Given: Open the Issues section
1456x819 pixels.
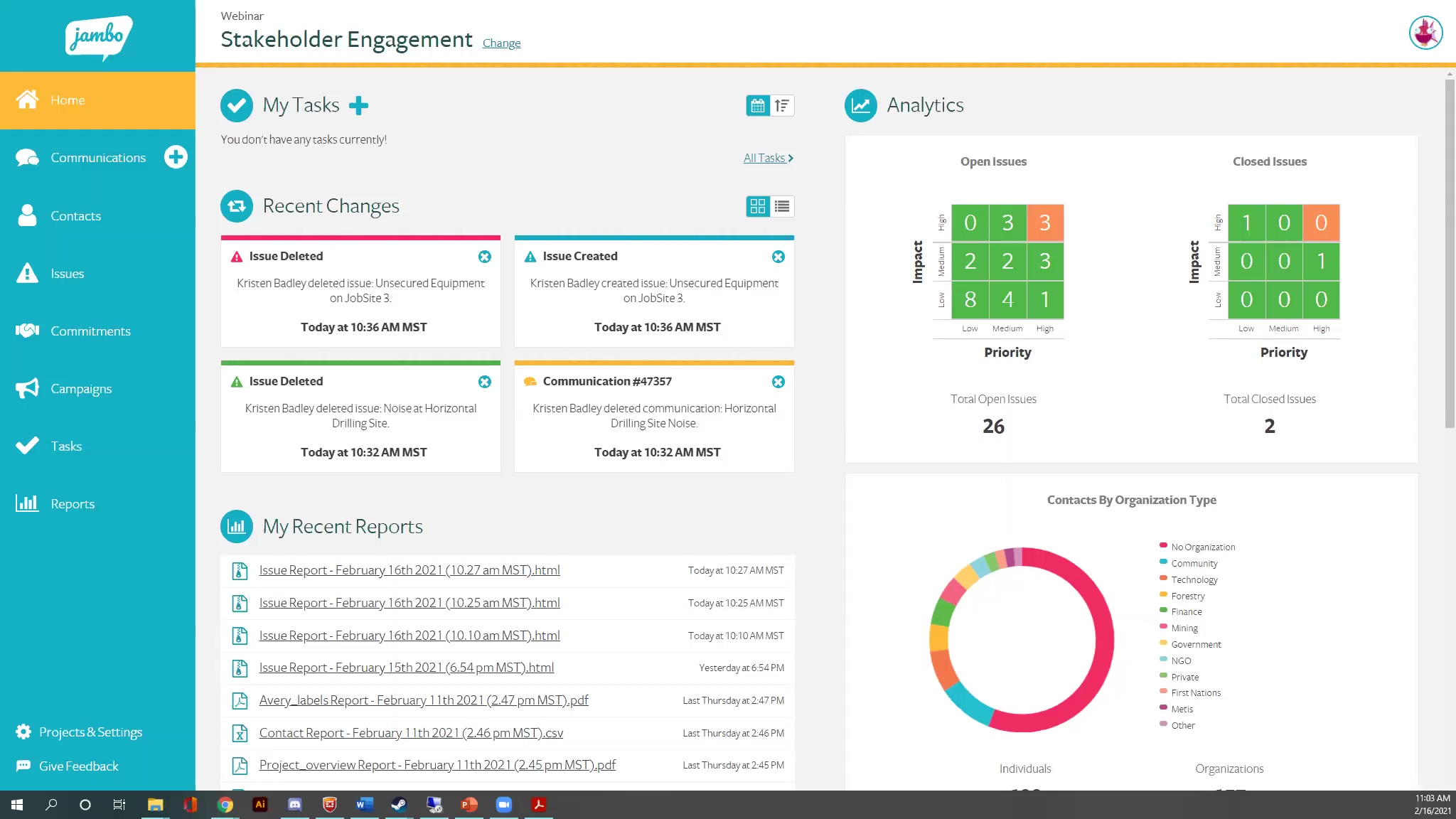Looking at the screenshot, I should click(68, 273).
